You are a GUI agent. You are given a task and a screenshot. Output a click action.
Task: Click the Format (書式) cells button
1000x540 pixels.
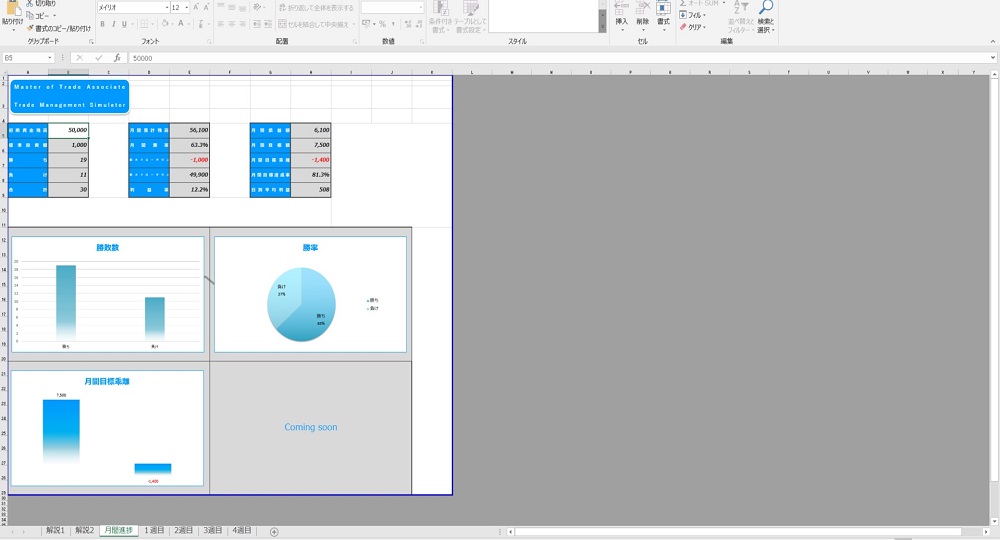pyautogui.click(x=663, y=14)
